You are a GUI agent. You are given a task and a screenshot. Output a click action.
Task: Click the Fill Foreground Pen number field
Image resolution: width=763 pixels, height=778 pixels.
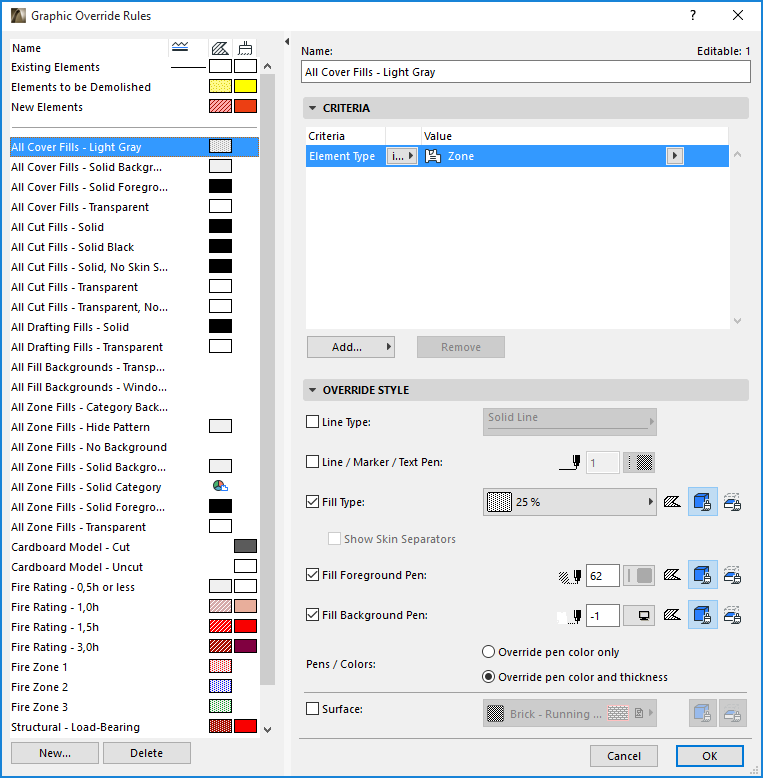(602, 576)
